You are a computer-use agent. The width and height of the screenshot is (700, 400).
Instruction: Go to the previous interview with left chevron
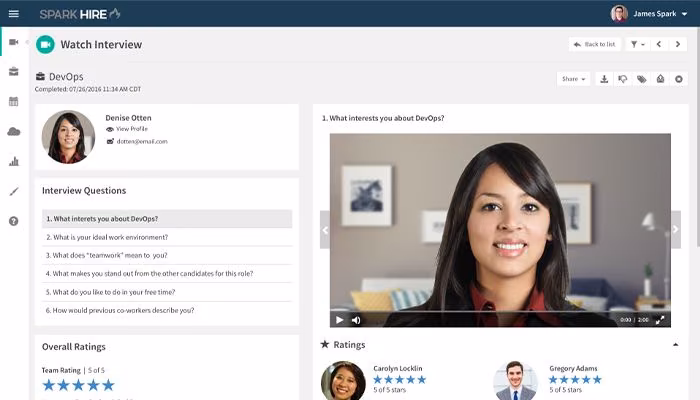tap(659, 44)
